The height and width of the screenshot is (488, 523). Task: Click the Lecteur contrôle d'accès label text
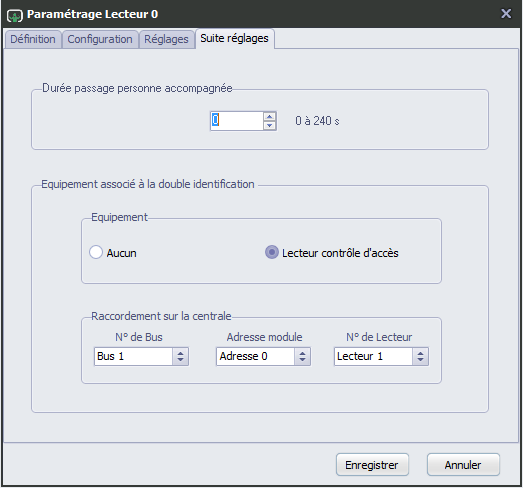(x=340, y=253)
